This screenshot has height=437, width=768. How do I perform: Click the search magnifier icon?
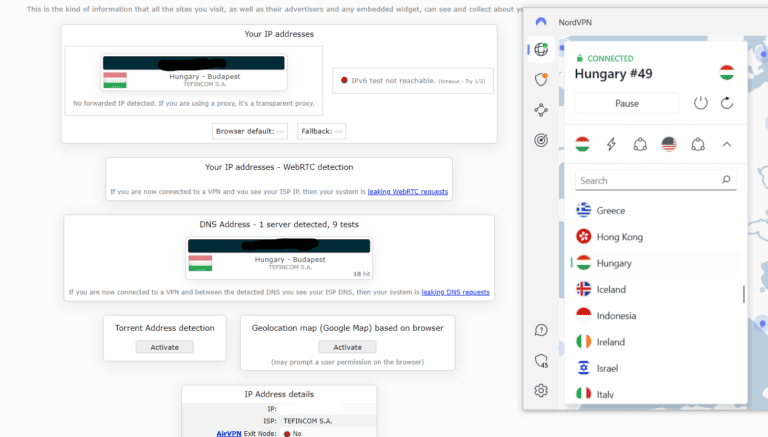(726, 180)
